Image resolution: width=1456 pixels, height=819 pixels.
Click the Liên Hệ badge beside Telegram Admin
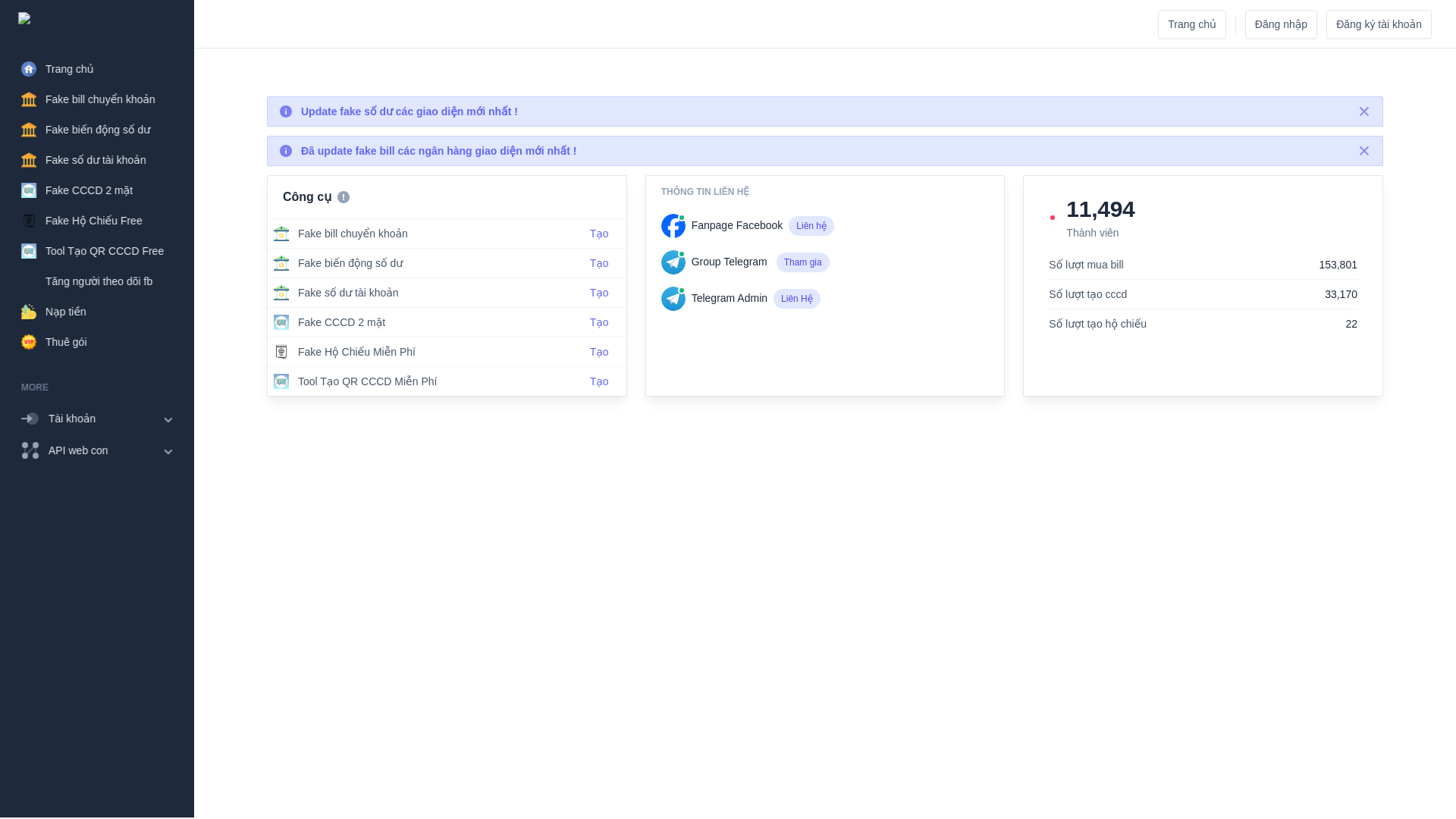tap(797, 299)
